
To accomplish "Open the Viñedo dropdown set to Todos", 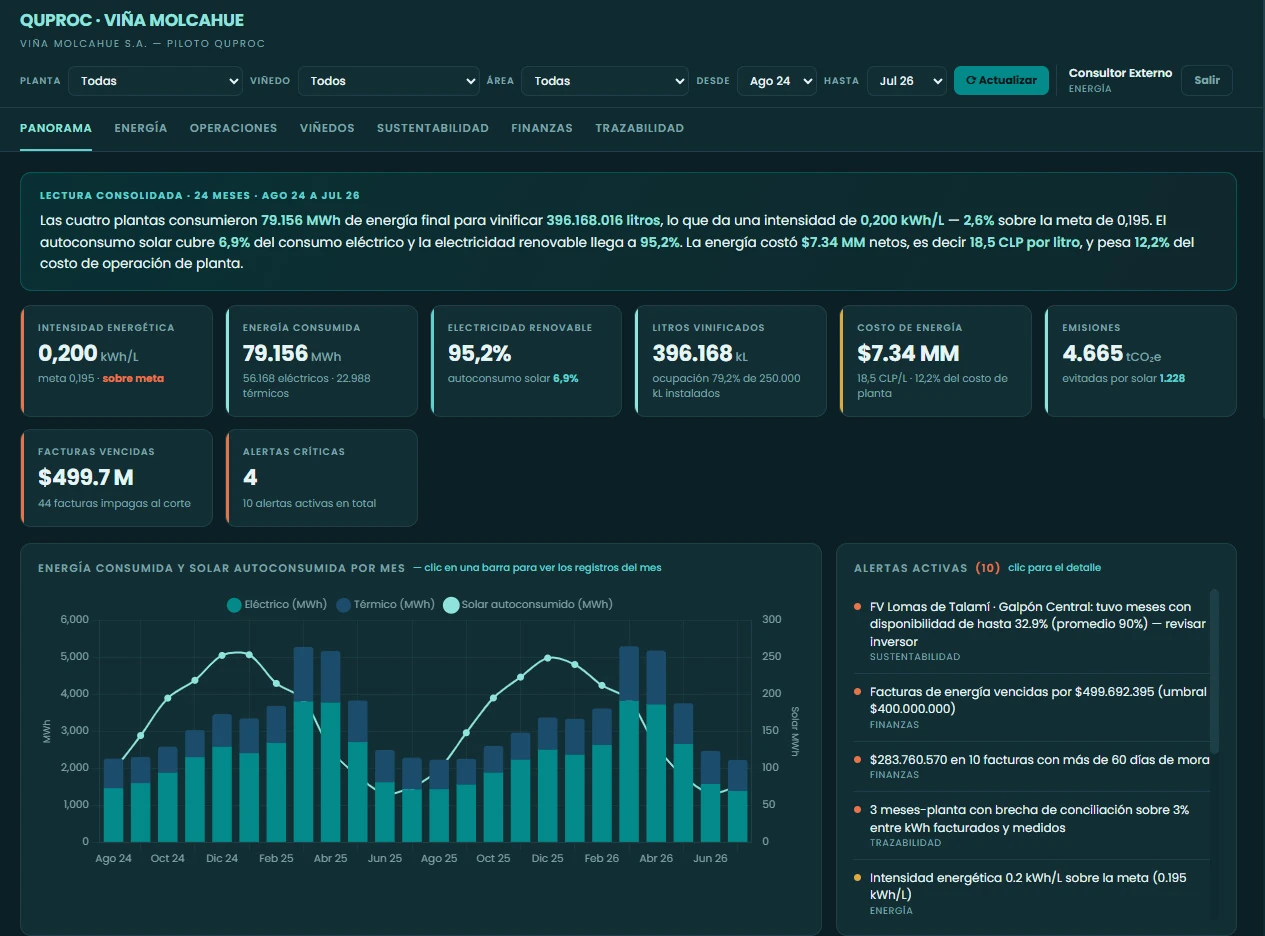I will tap(389, 81).
